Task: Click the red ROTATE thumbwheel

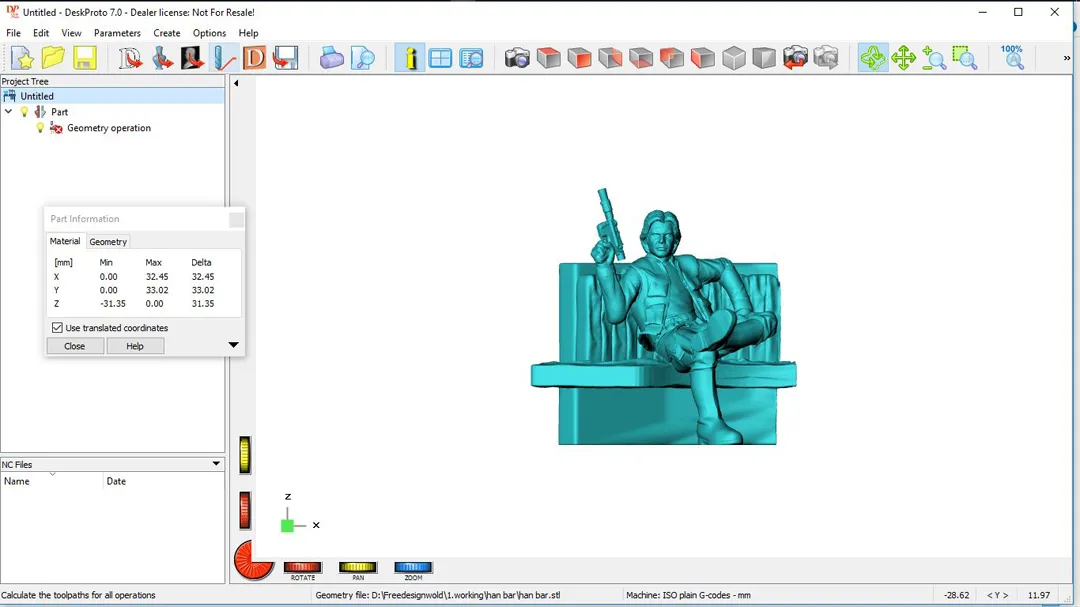Action: [302, 567]
